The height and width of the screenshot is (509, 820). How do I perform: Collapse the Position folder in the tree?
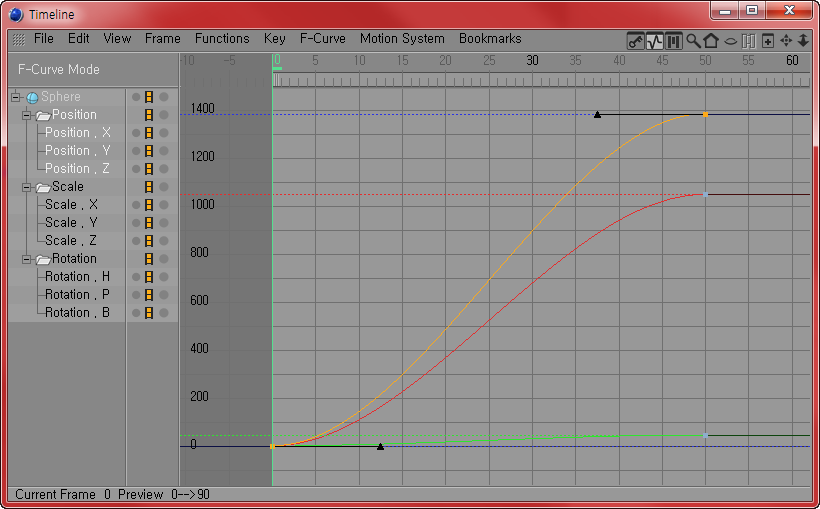pos(28,115)
